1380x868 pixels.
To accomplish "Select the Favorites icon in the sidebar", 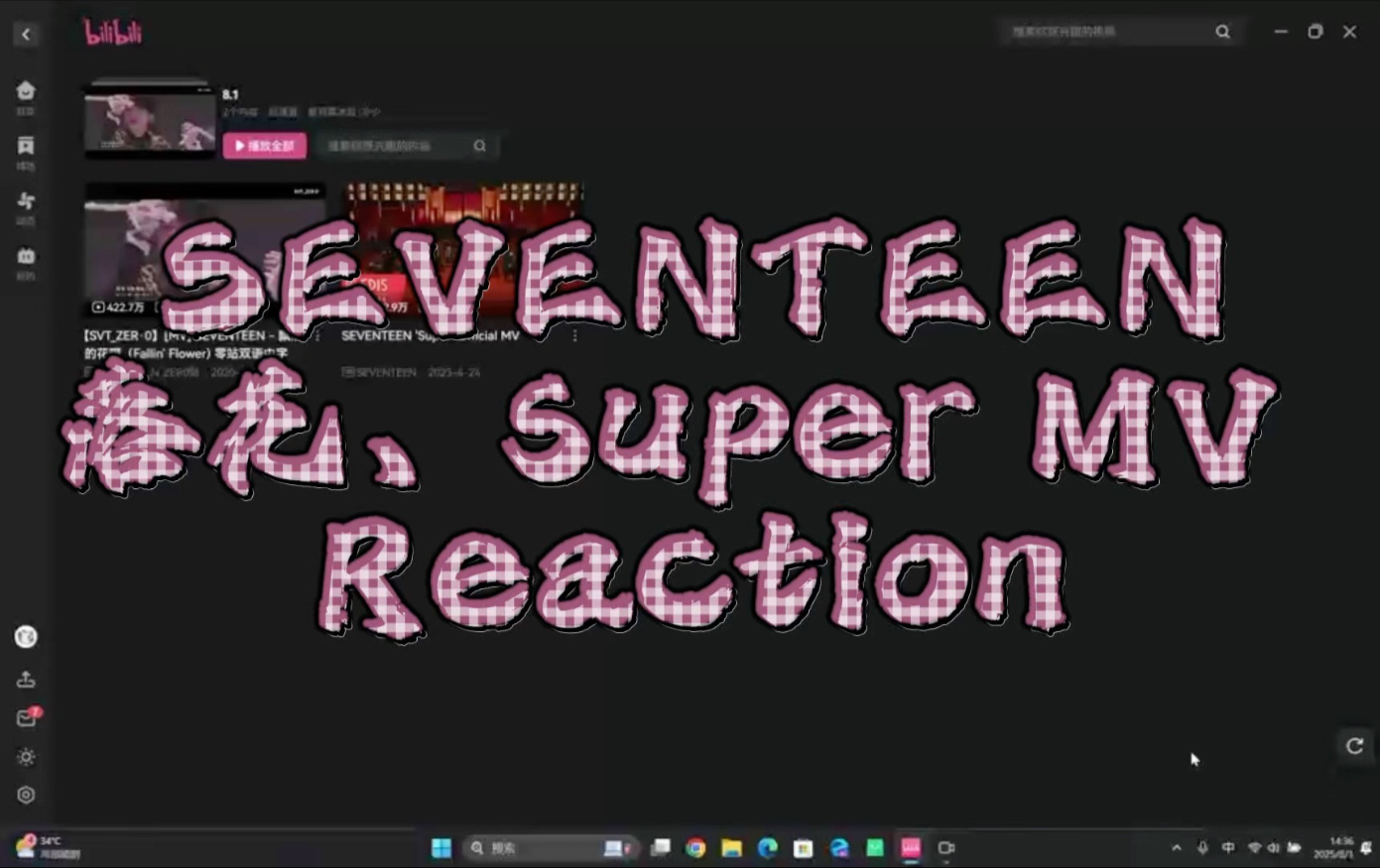I will click(25, 146).
